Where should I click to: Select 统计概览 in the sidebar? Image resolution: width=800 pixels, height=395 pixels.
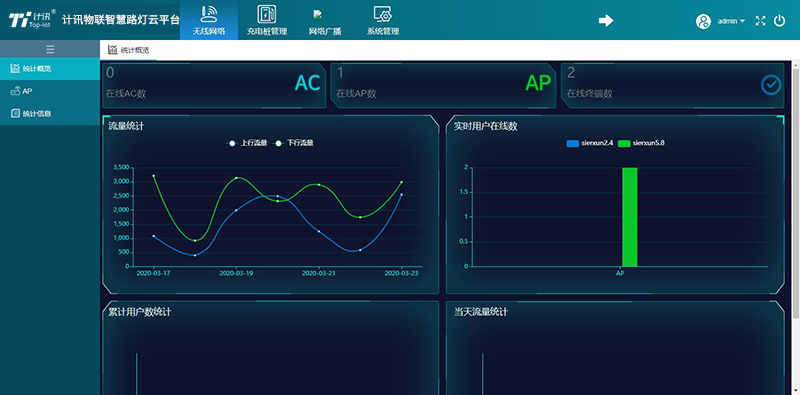click(50, 68)
